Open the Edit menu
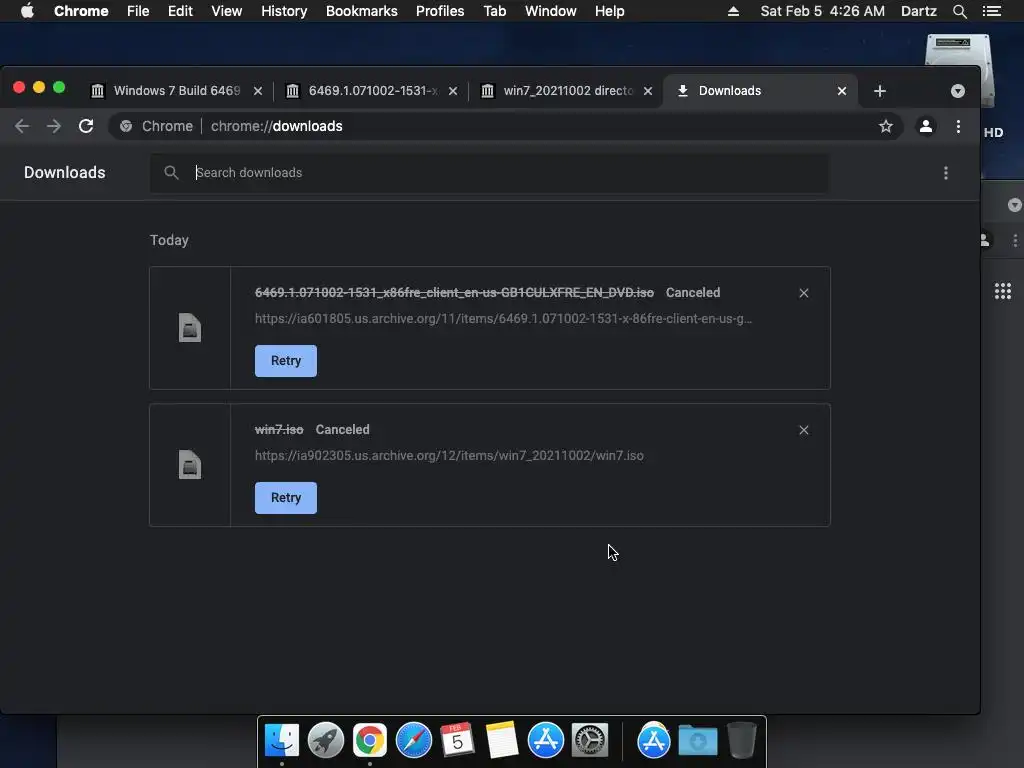 (x=180, y=11)
